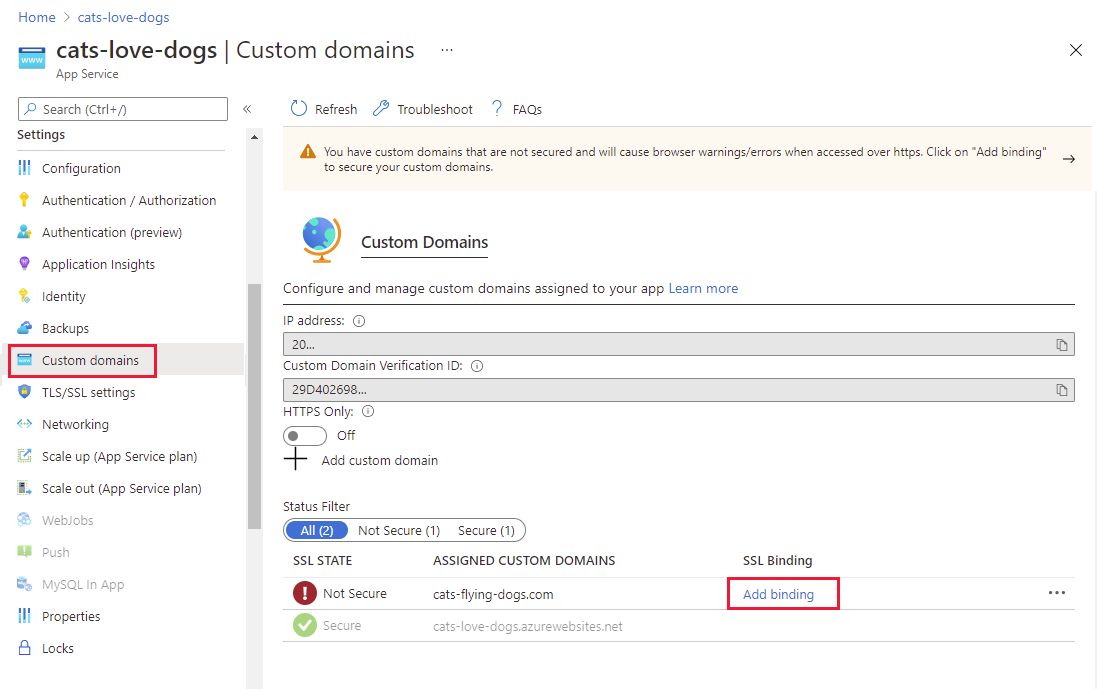
Task: Show info for IP address
Action: click(359, 321)
